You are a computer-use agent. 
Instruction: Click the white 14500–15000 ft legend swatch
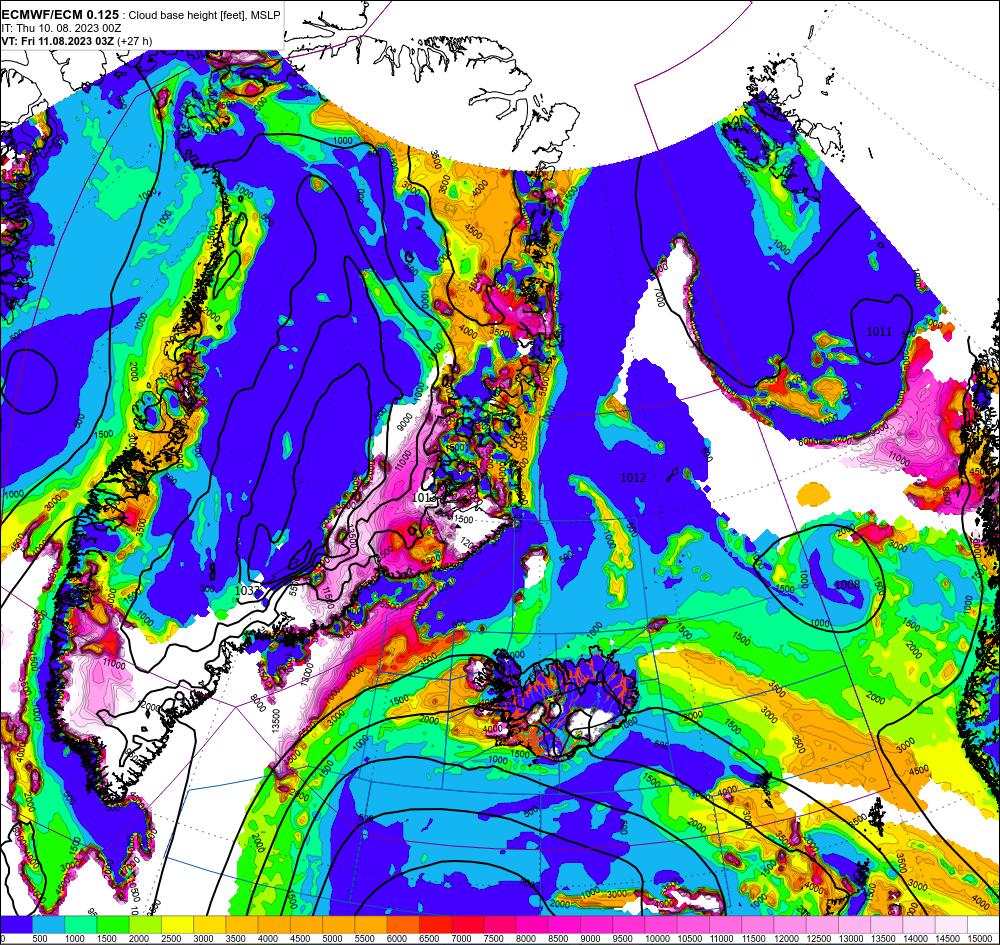pyautogui.click(x=952, y=925)
